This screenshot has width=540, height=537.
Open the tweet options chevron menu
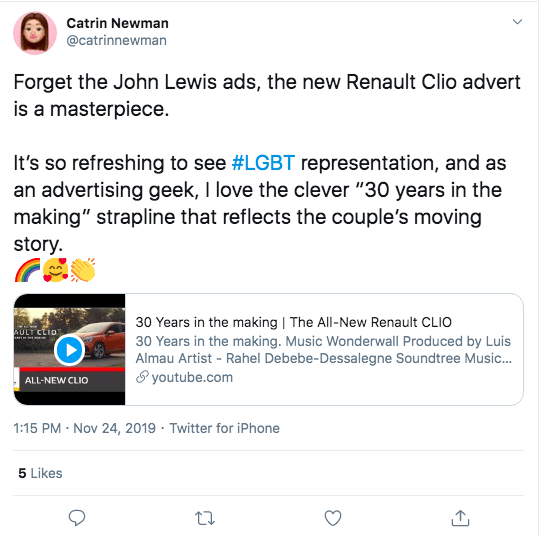517,22
